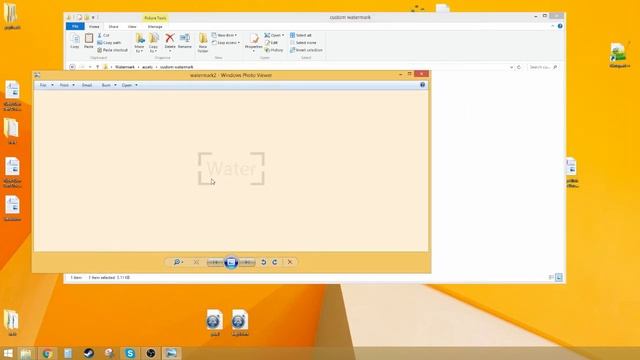
Task: Open the Easy access dropdown
Action: (226, 42)
